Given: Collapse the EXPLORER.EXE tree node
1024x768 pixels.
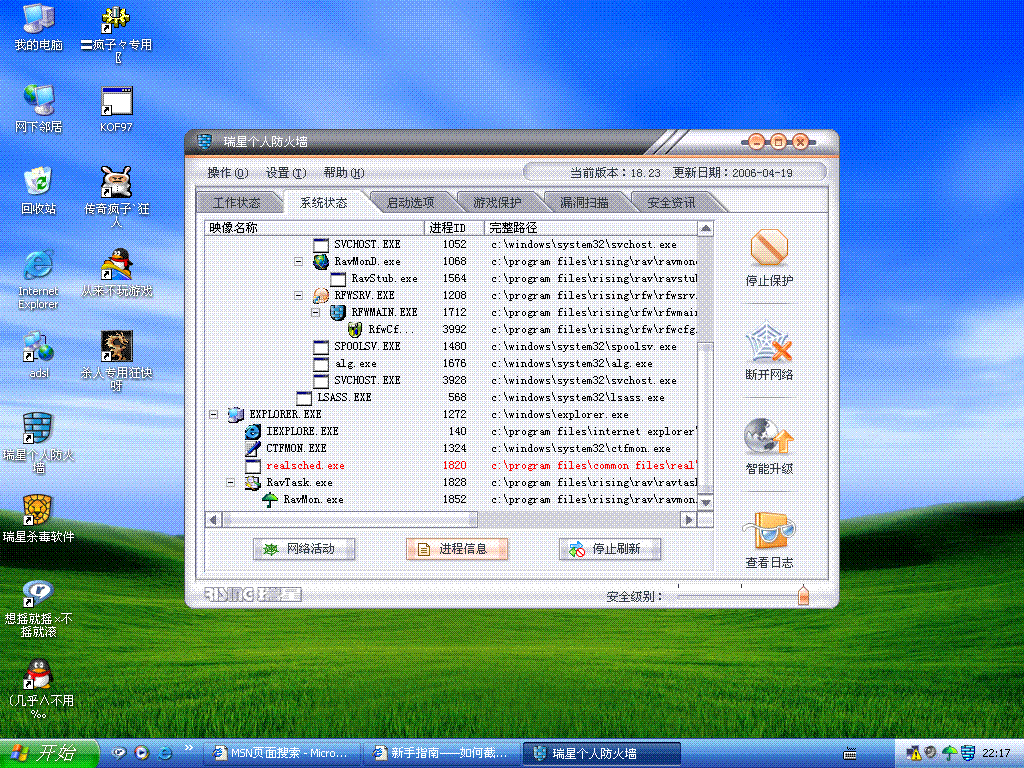Looking at the screenshot, I should click(x=213, y=414).
